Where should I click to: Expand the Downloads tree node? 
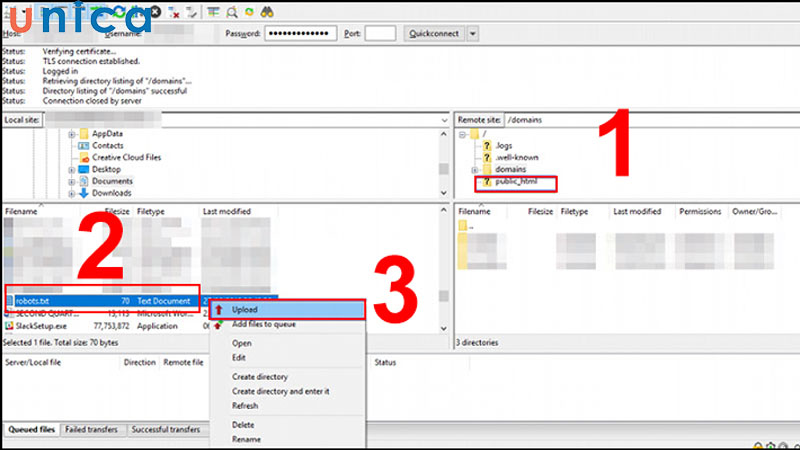click(x=71, y=193)
